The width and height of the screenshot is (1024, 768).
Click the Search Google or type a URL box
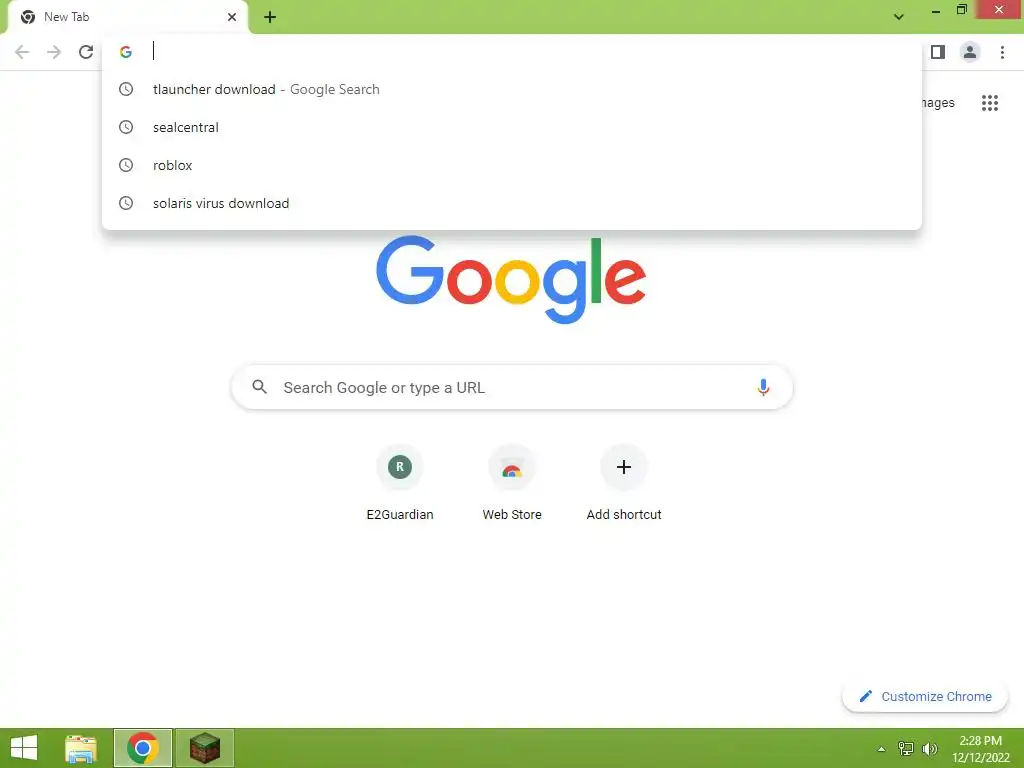click(x=512, y=387)
